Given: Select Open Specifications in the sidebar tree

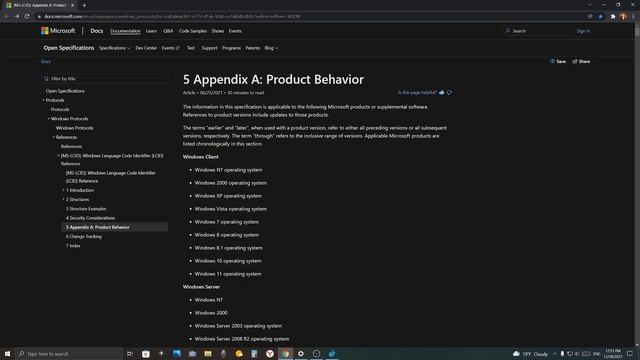Looking at the screenshot, I should tap(65, 91).
